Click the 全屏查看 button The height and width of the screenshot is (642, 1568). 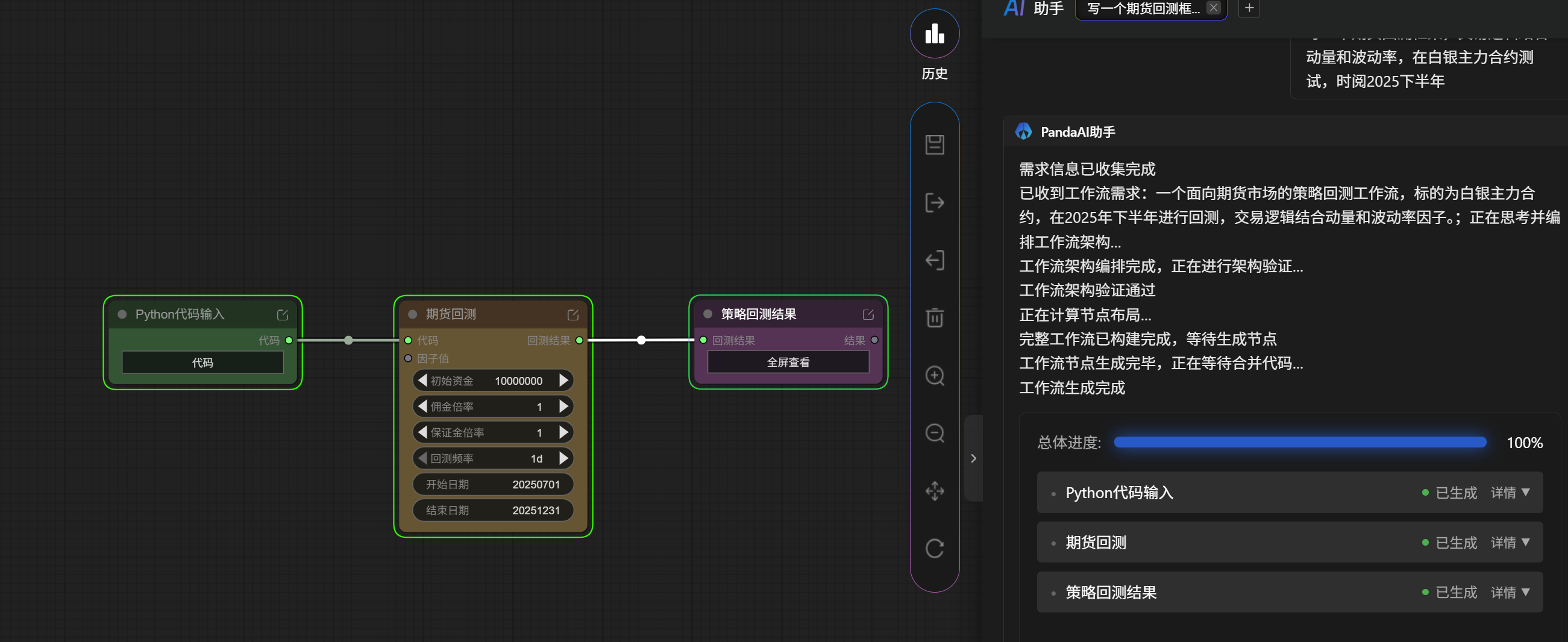point(788,362)
